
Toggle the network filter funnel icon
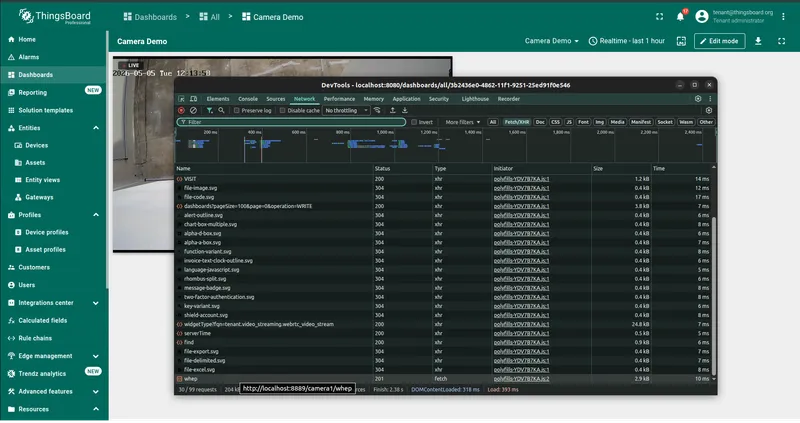tap(209, 110)
